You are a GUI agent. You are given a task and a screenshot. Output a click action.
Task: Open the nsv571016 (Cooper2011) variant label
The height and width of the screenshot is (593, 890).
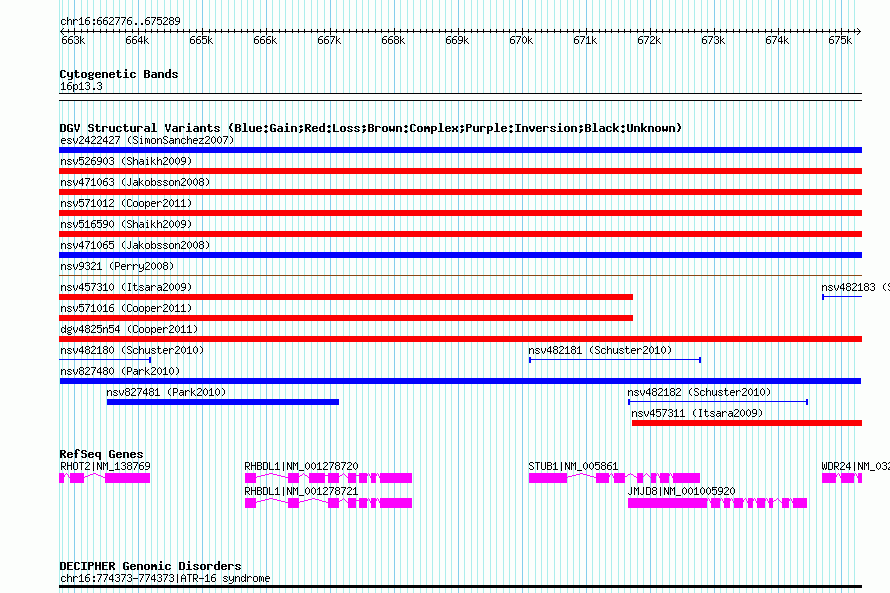point(126,308)
